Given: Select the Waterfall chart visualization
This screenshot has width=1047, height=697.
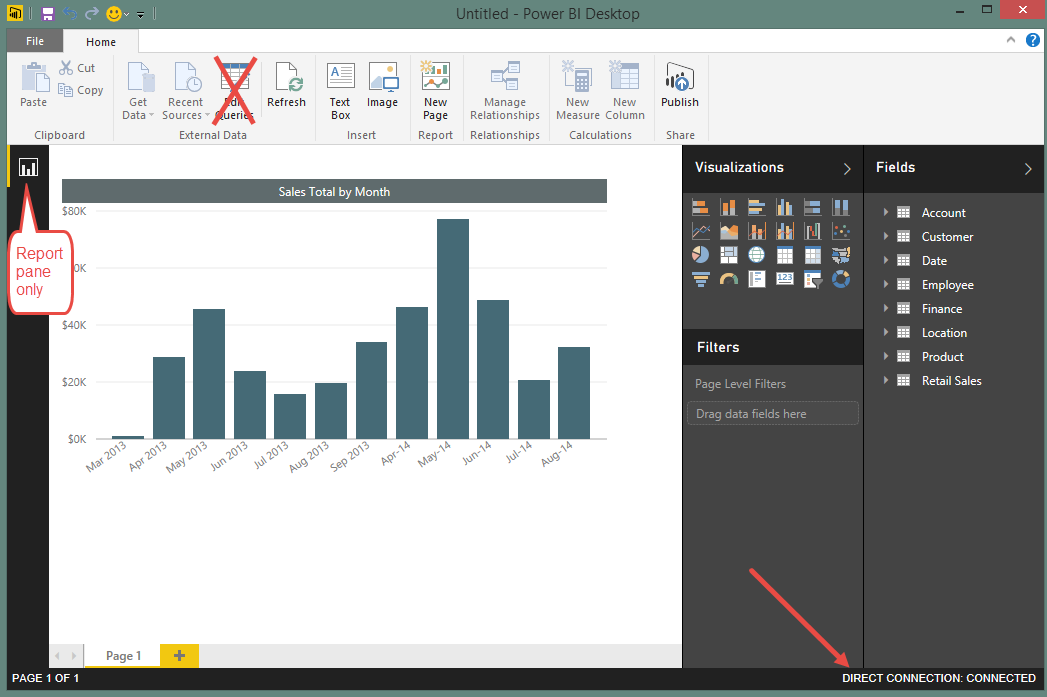Looking at the screenshot, I should pyautogui.click(x=813, y=232).
